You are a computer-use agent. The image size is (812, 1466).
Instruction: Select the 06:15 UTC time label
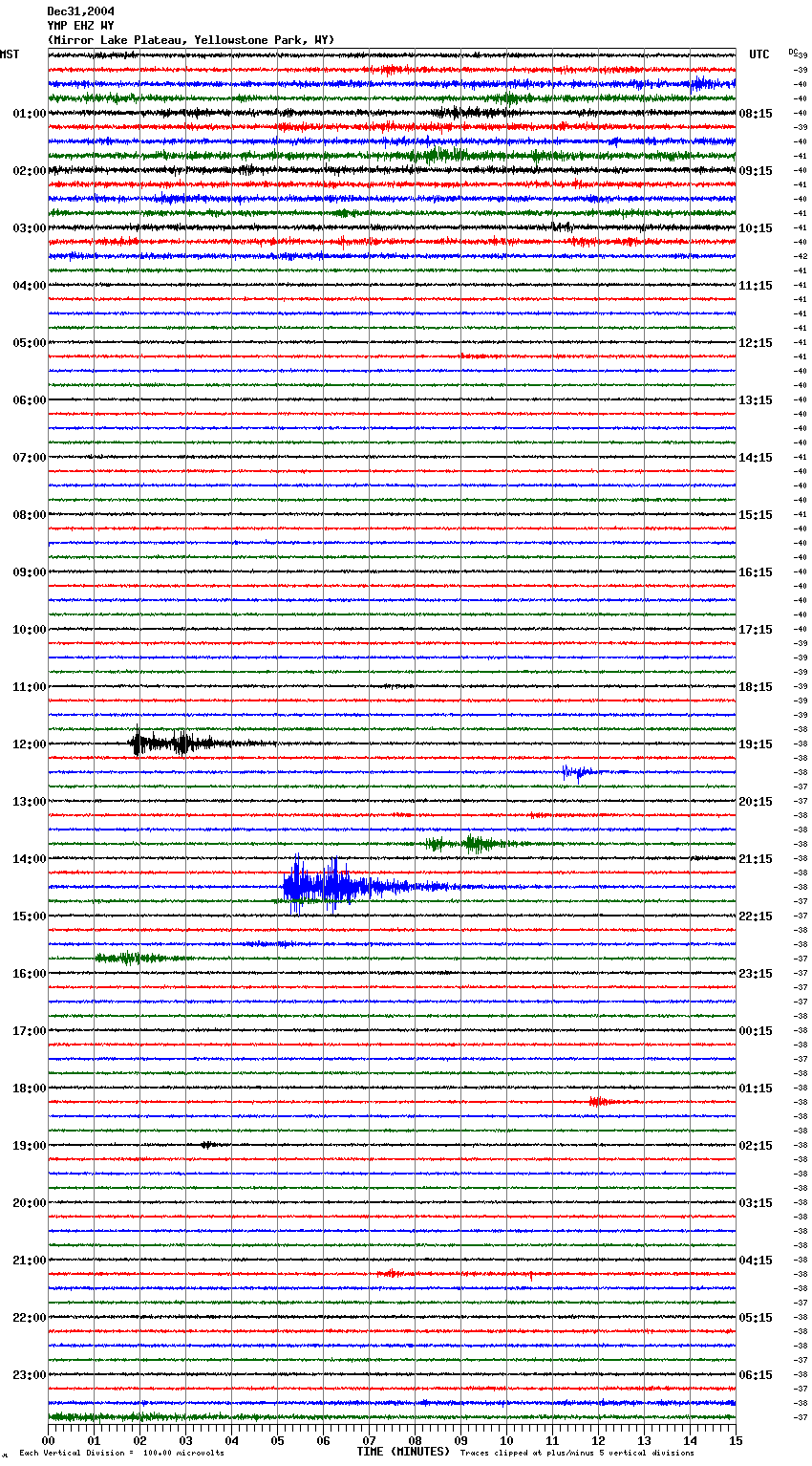(756, 1375)
